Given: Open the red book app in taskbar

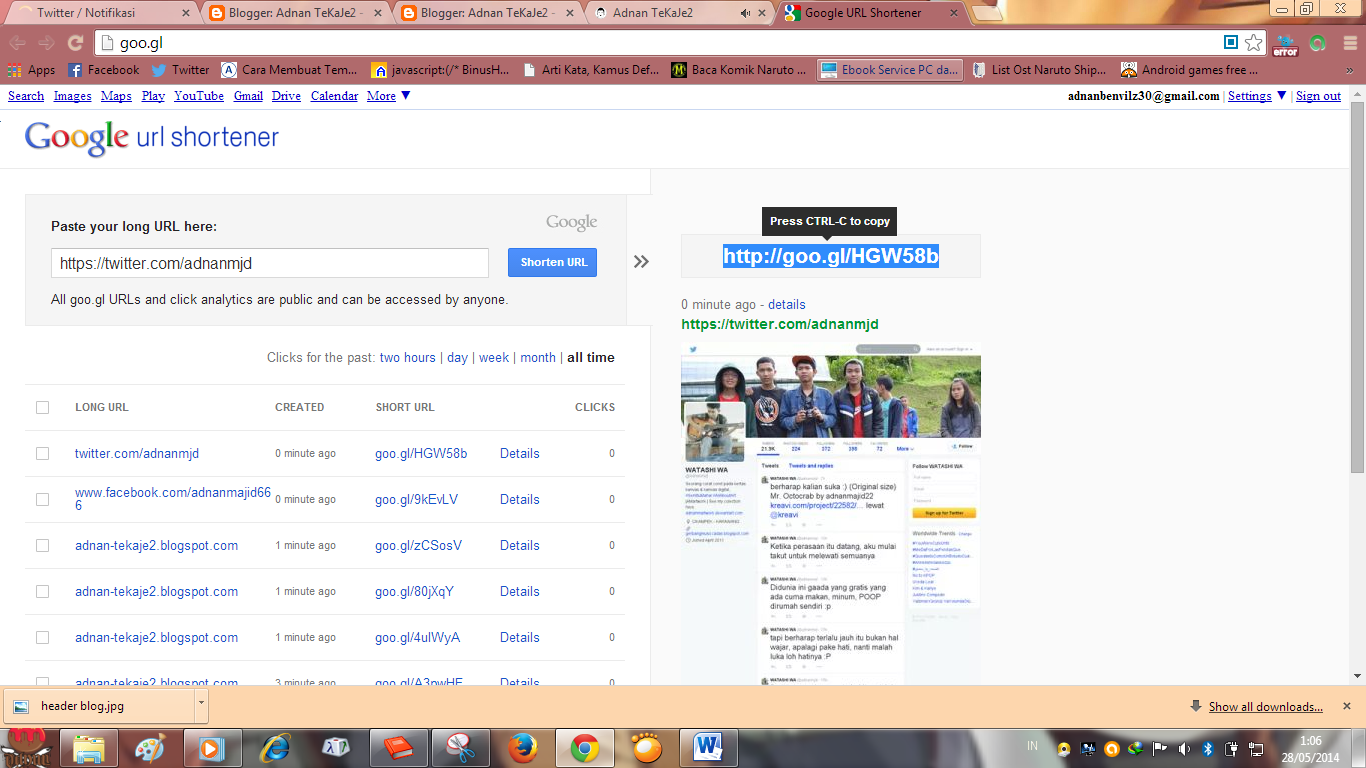Looking at the screenshot, I should (398, 748).
